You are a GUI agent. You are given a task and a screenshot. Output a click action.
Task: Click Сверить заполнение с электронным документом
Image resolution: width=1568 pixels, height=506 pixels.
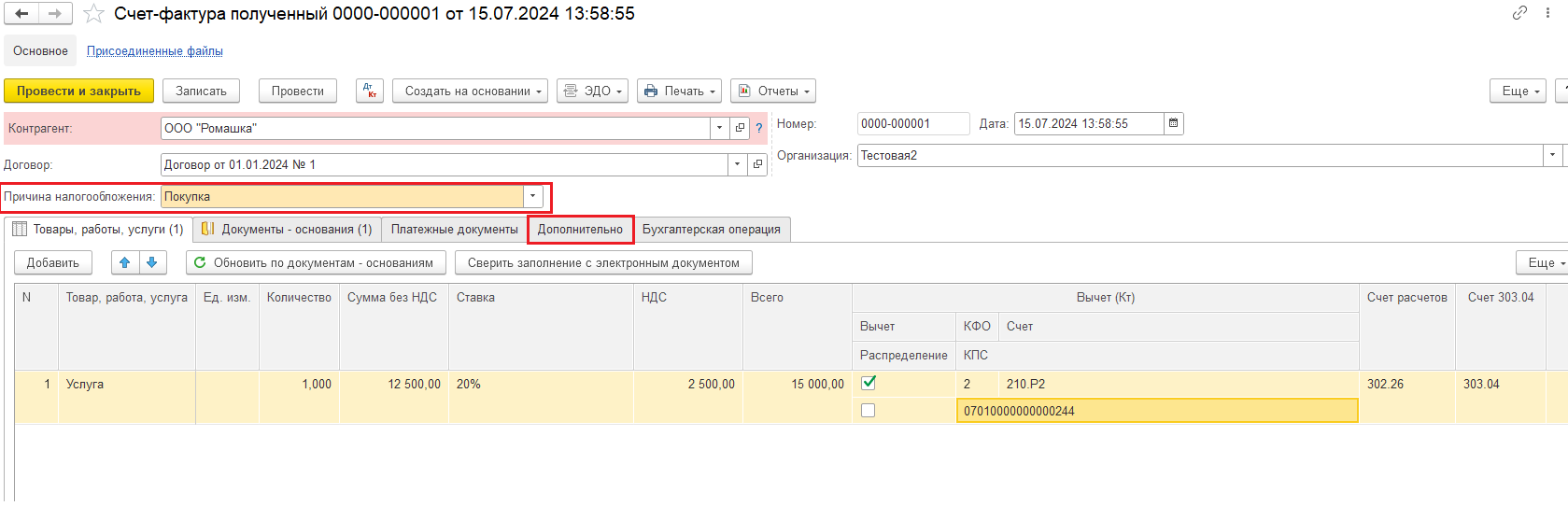603,262
